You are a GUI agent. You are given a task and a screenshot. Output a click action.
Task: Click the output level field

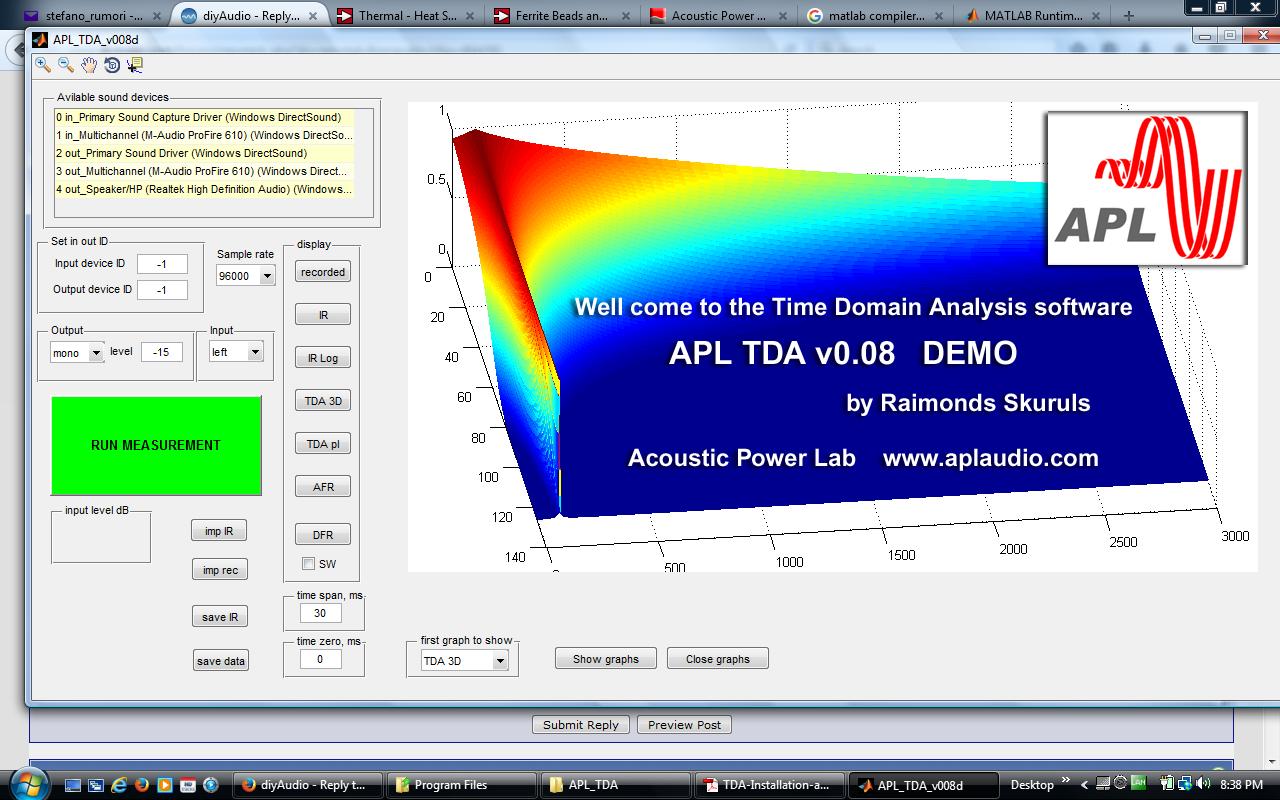pyautogui.click(x=161, y=352)
